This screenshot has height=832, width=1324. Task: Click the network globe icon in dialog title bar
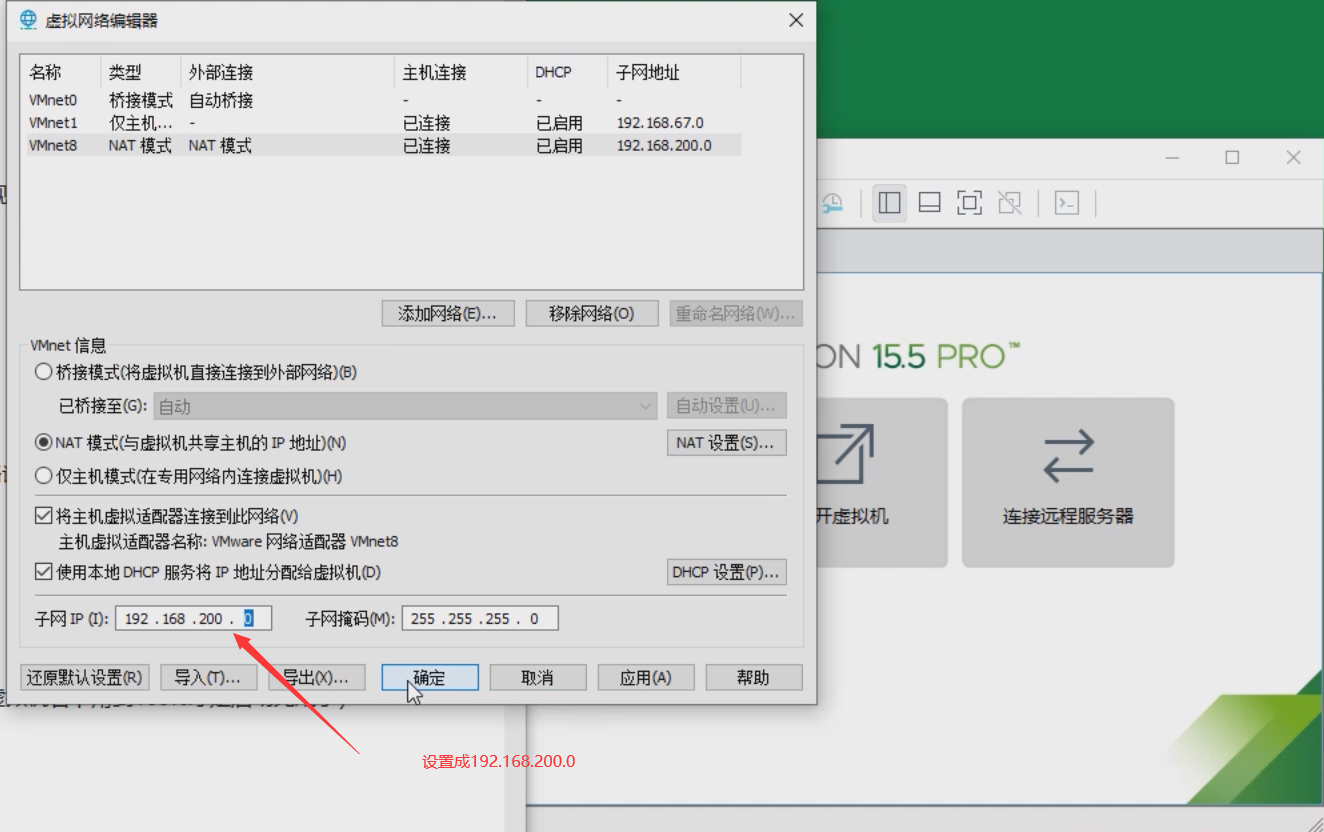(26, 19)
